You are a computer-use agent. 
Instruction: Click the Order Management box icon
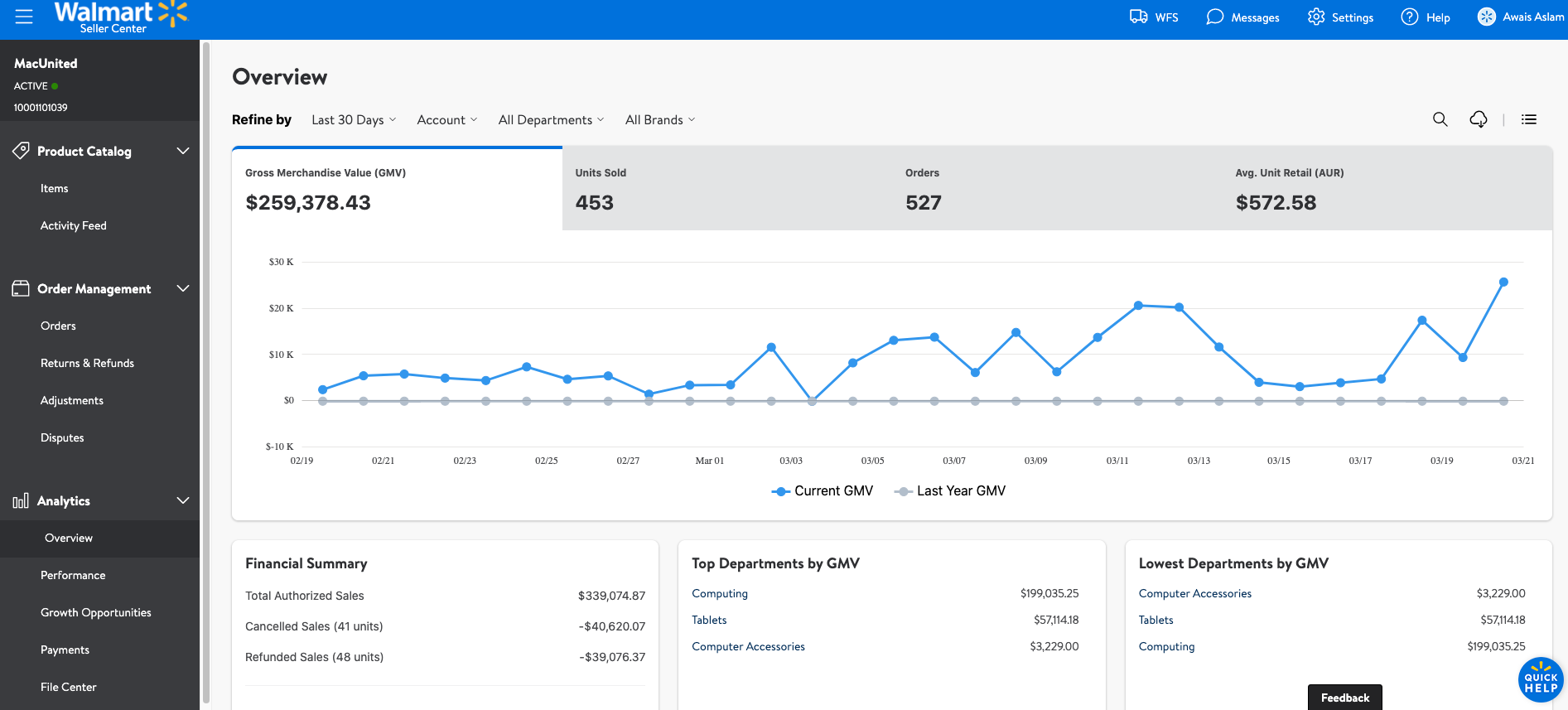(x=21, y=288)
